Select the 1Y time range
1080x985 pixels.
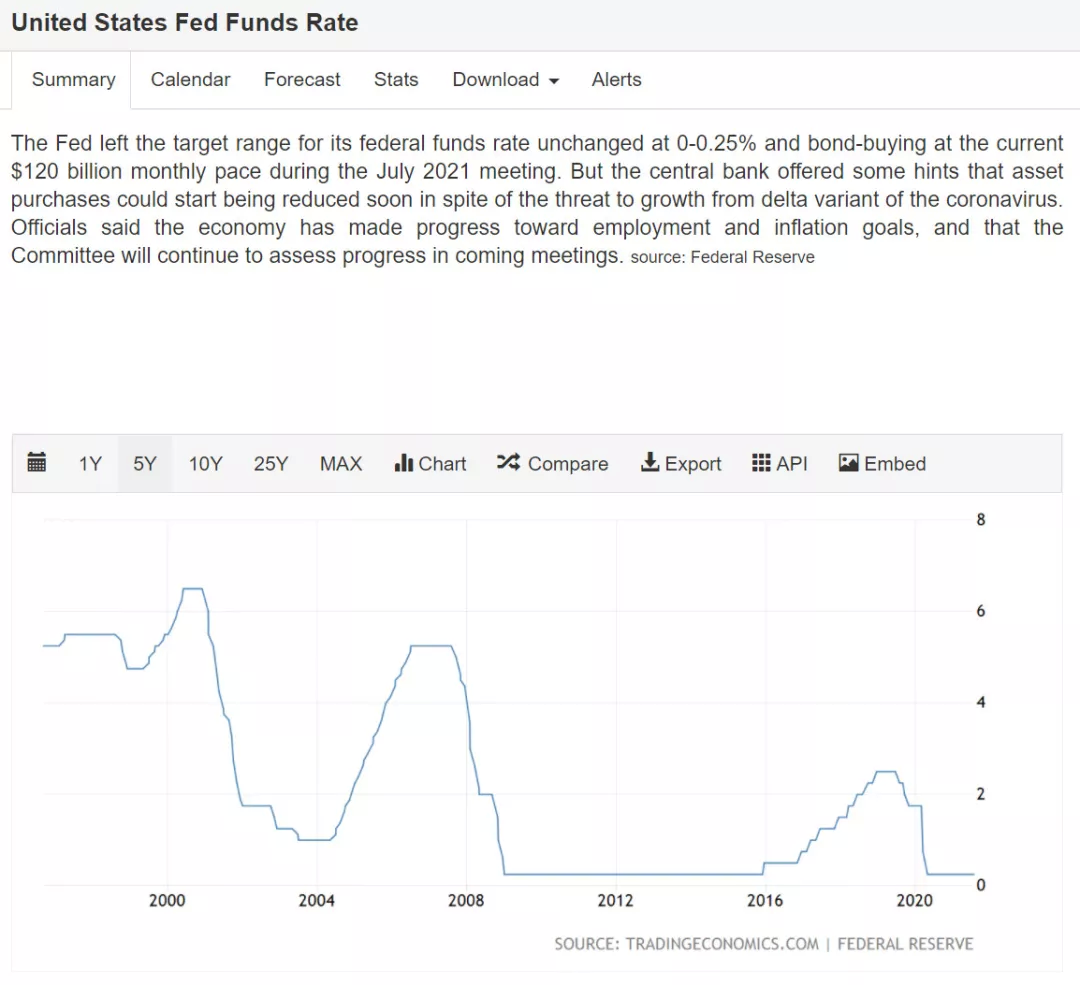click(x=90, y=464)
